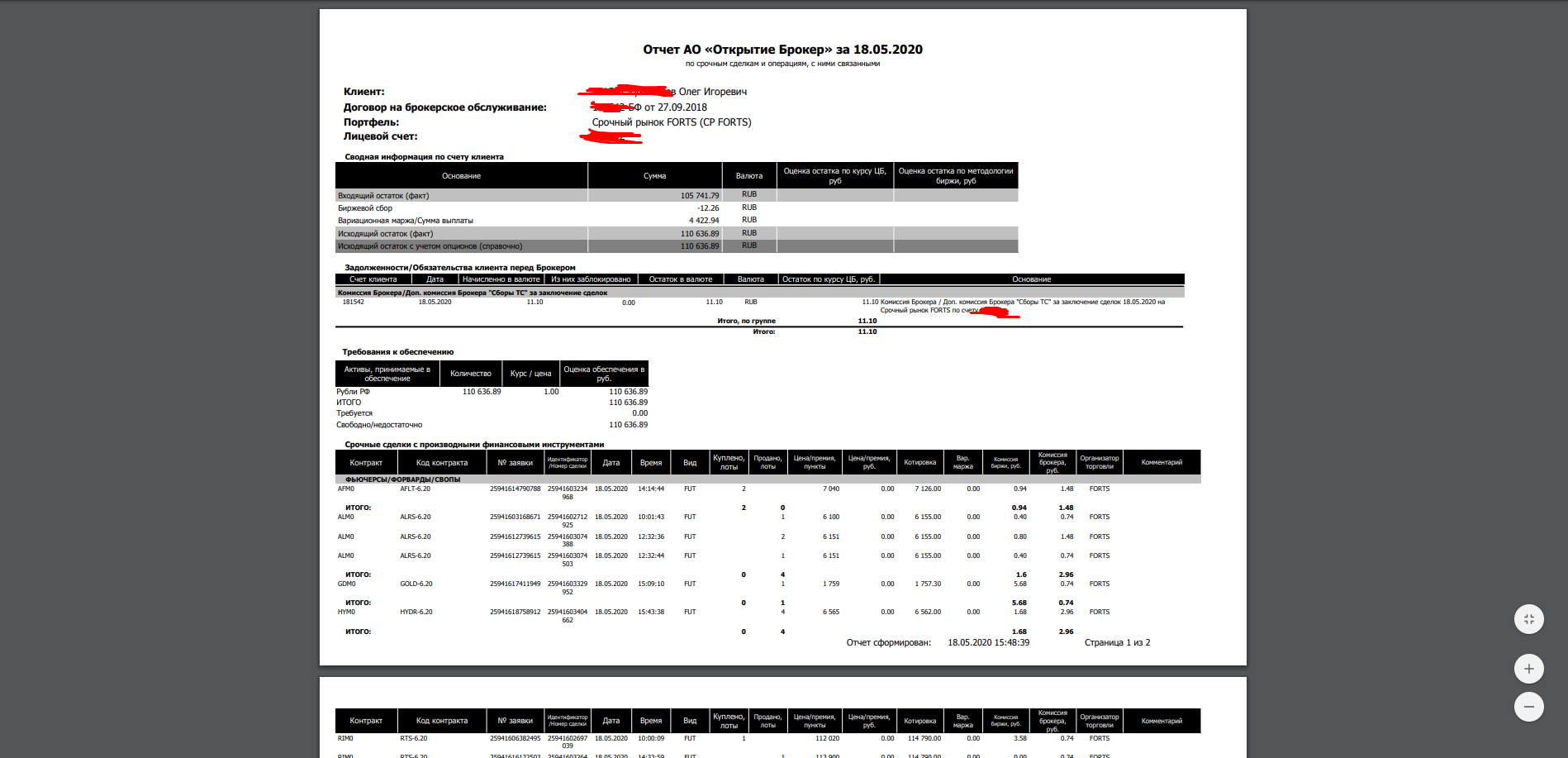Screen dimensions: 1568x758
Task: Select the "Договор на брокерское обслуживание:" label
Action: click(445, 107)
